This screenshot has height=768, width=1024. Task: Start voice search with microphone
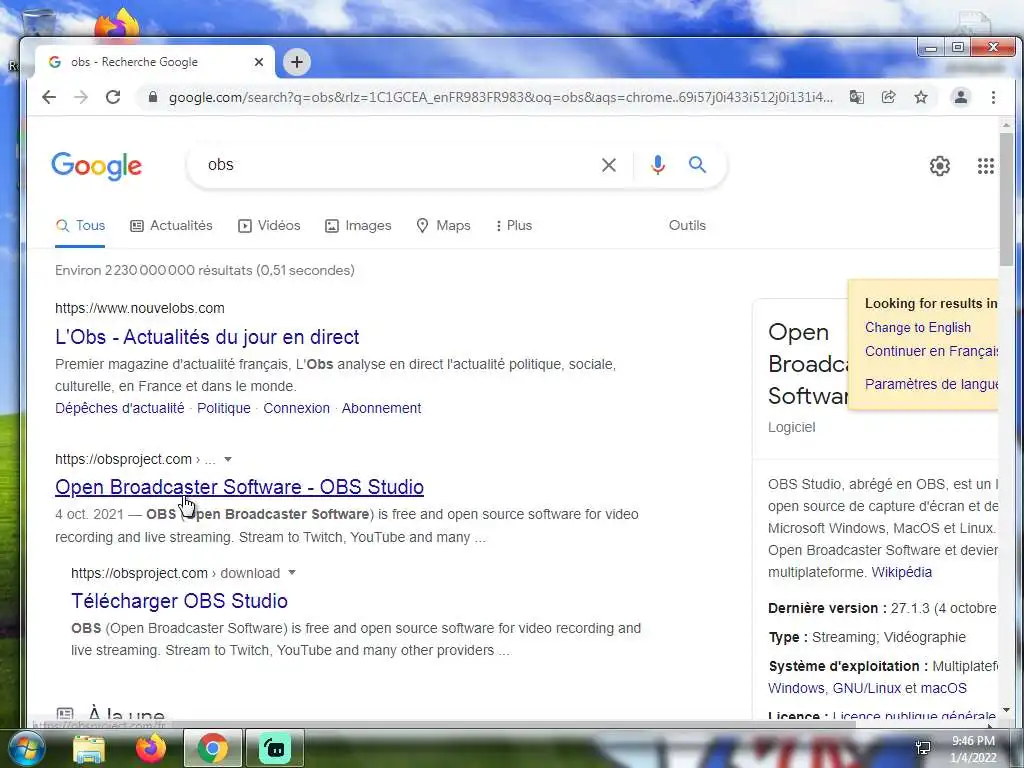pos(658,165)
